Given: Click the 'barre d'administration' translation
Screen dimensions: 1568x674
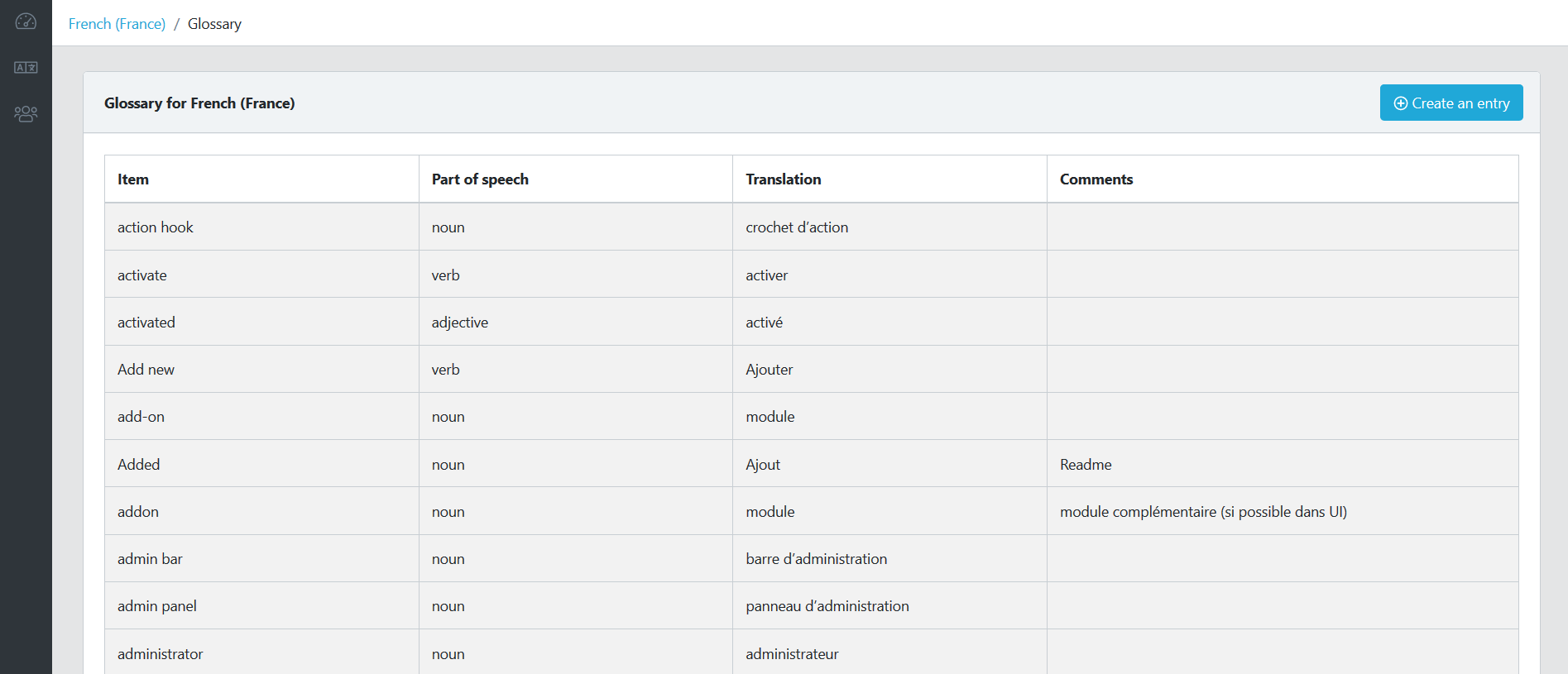Looking at the screenshot, I should [816, 559].
